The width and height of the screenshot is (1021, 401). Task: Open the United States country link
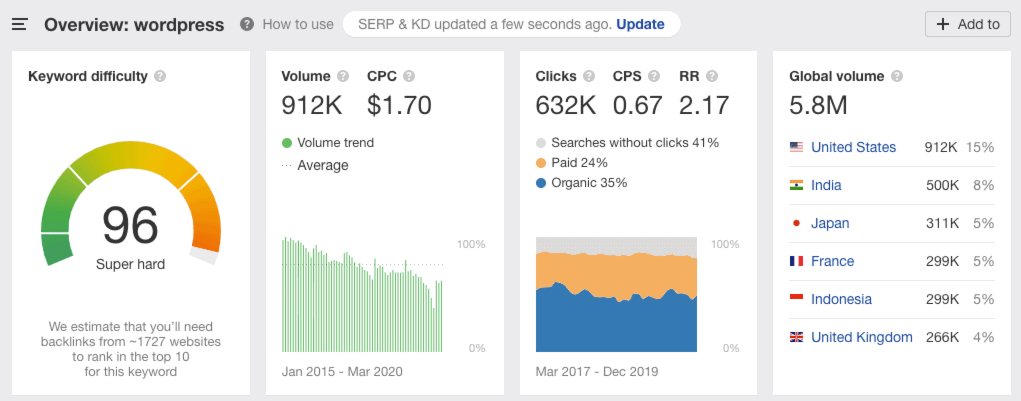click(x=853, y=147)
